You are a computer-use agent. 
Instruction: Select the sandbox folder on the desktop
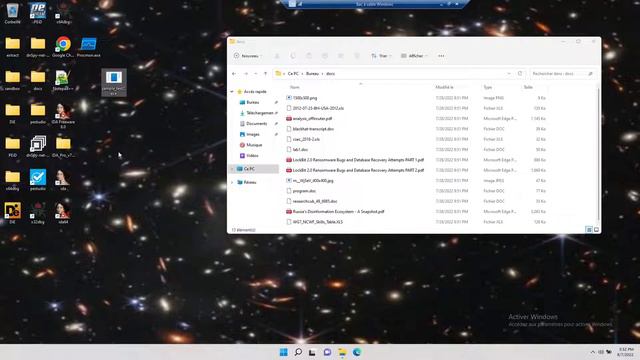12,80
